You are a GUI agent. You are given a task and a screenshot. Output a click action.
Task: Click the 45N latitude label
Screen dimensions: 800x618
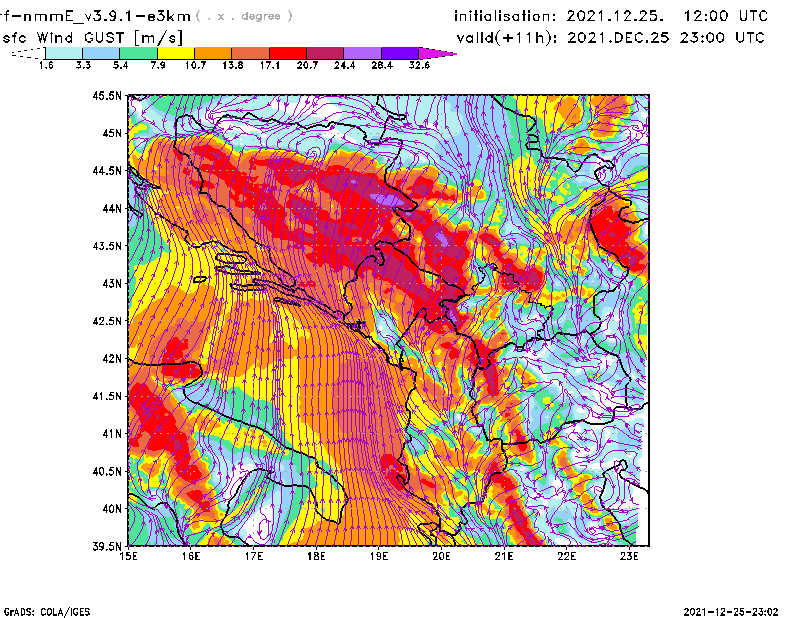click(112, 133)
